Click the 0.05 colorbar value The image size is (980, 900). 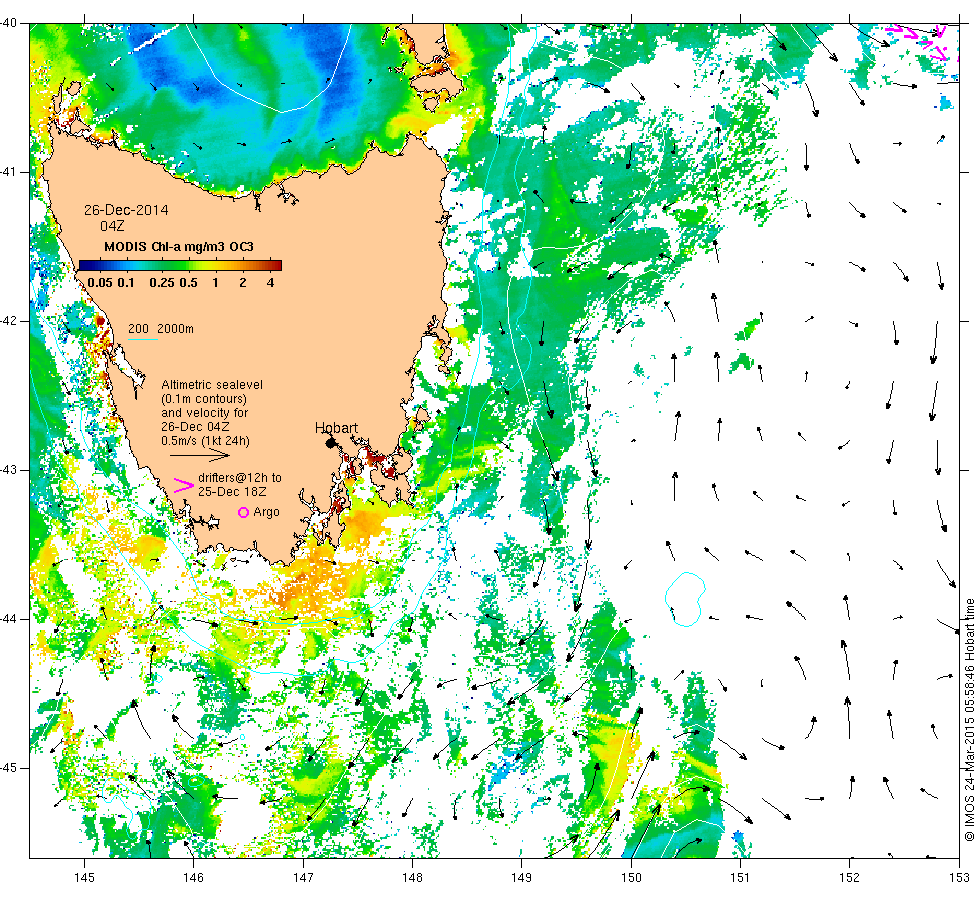(100, 282)
